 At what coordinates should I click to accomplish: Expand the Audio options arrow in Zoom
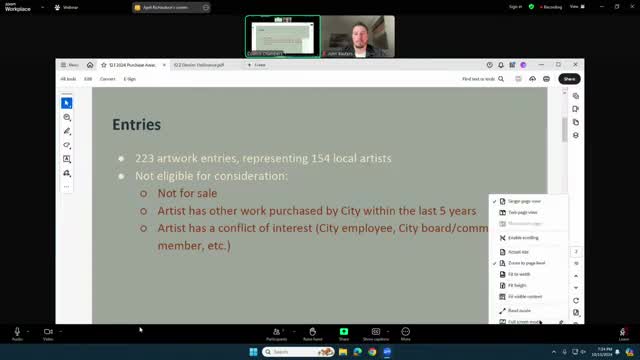click(x=28, y=331)
